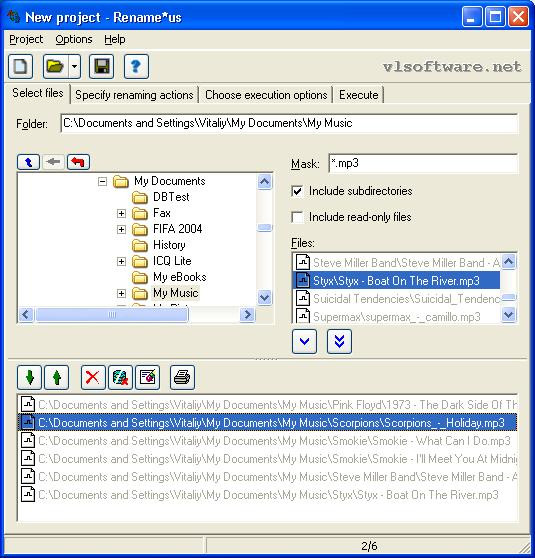Select Steve Miller Band file in Files list
This screenshot has width=535, height=558.
click(397, 263)
